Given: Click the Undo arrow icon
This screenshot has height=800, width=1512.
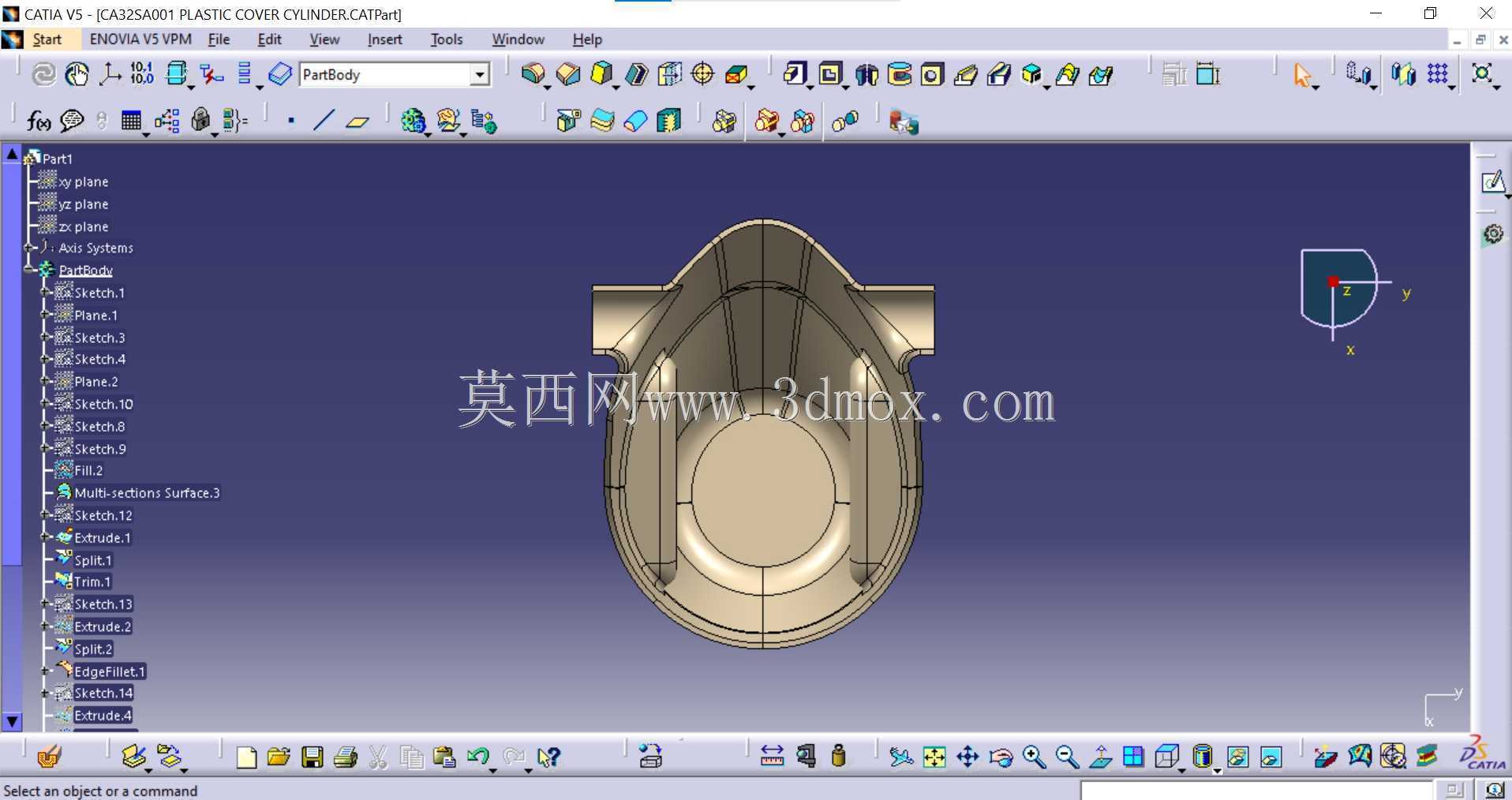Looking at the screenshot, I should 477,757.
